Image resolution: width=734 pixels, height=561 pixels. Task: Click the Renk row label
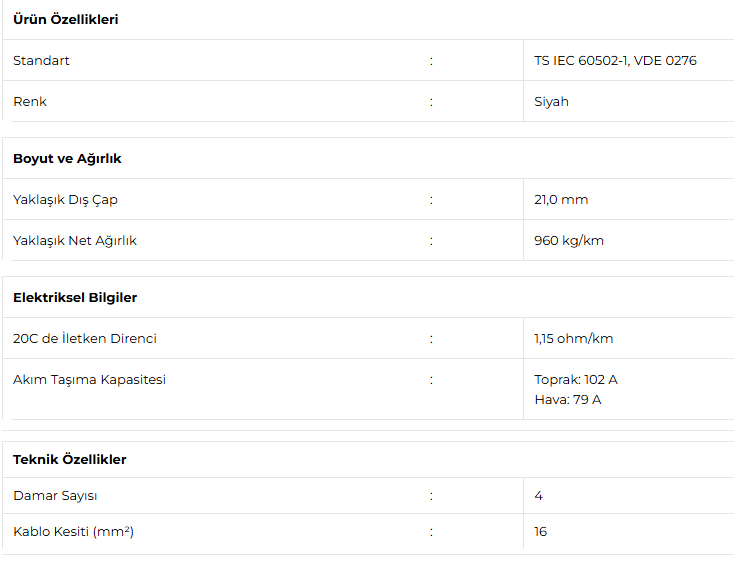pyautogui.click(x=30, y=102)
